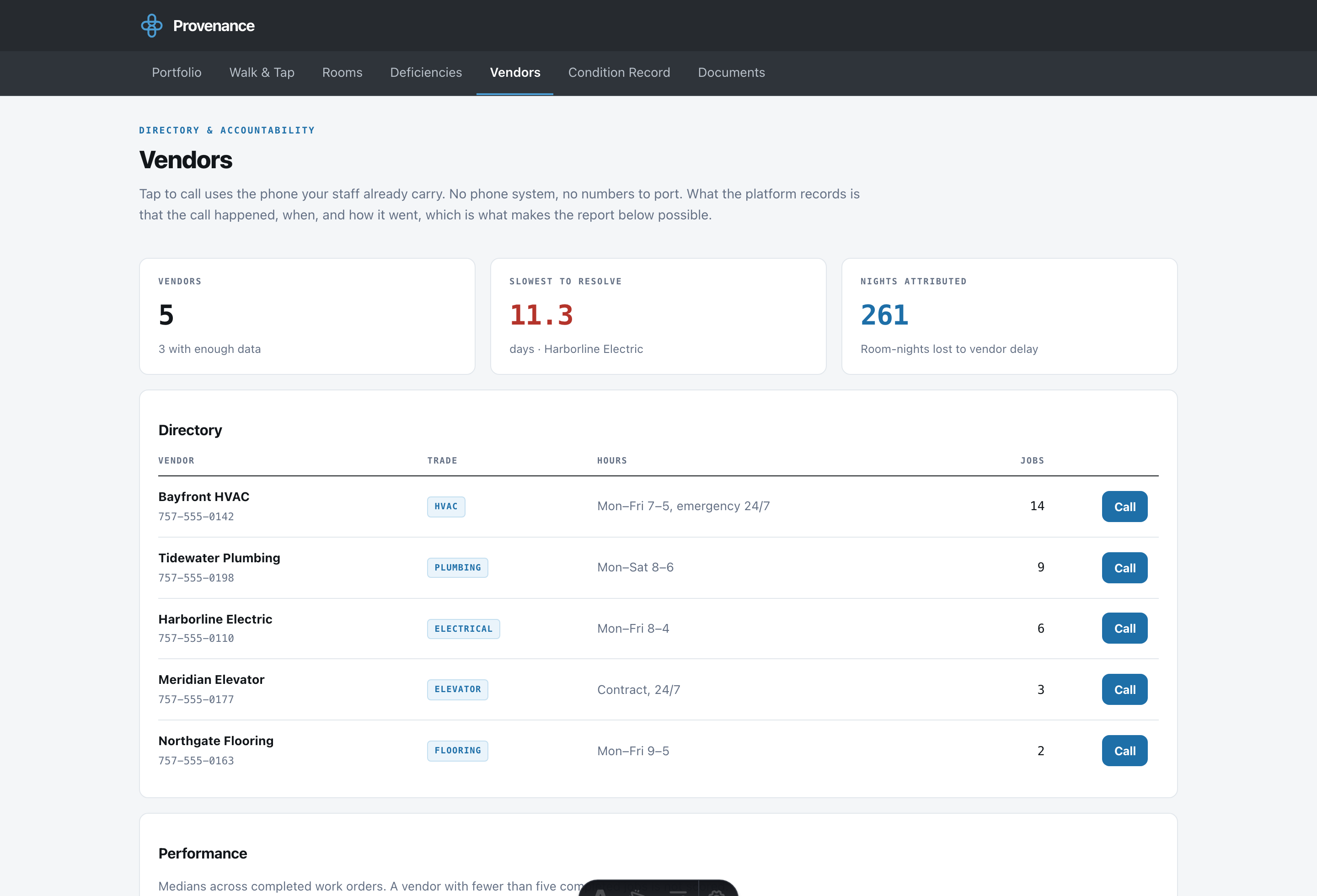Screen dimensions: 1317x896
Task: Select the Northgate Flooring vendor name
Action: 215,741
